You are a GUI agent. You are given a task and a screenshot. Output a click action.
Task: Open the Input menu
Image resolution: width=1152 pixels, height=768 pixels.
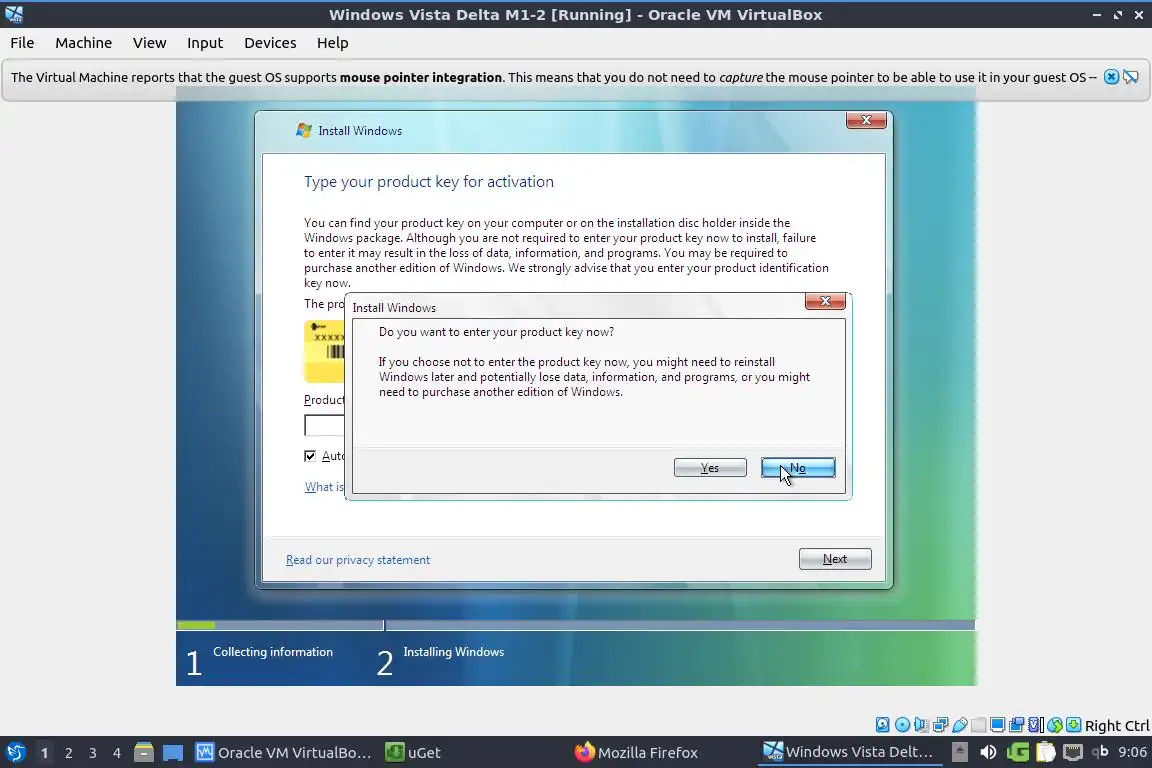click(205, 43)
